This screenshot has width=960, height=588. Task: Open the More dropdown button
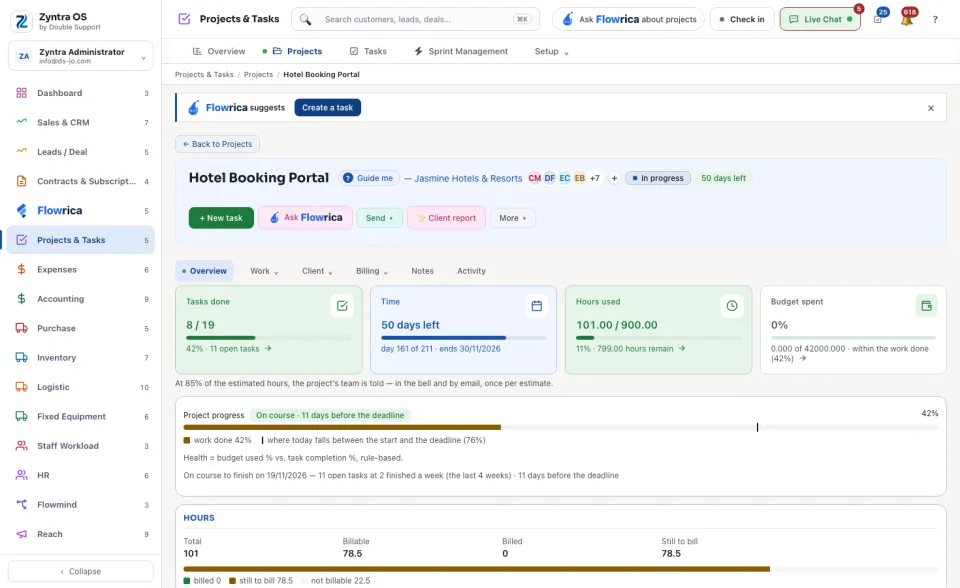pos(512,218)
